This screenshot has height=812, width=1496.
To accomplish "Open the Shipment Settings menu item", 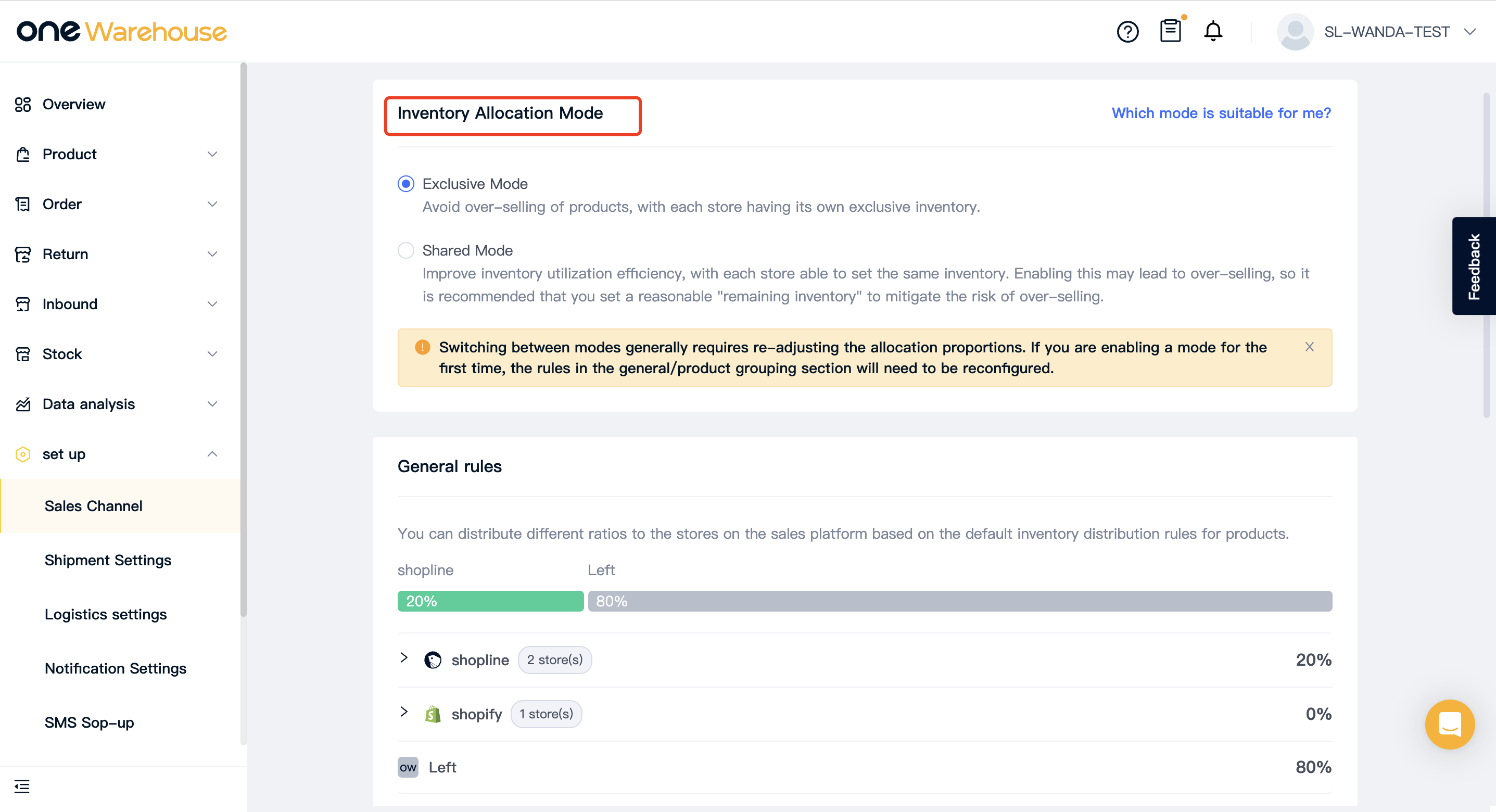I will 120,560.
